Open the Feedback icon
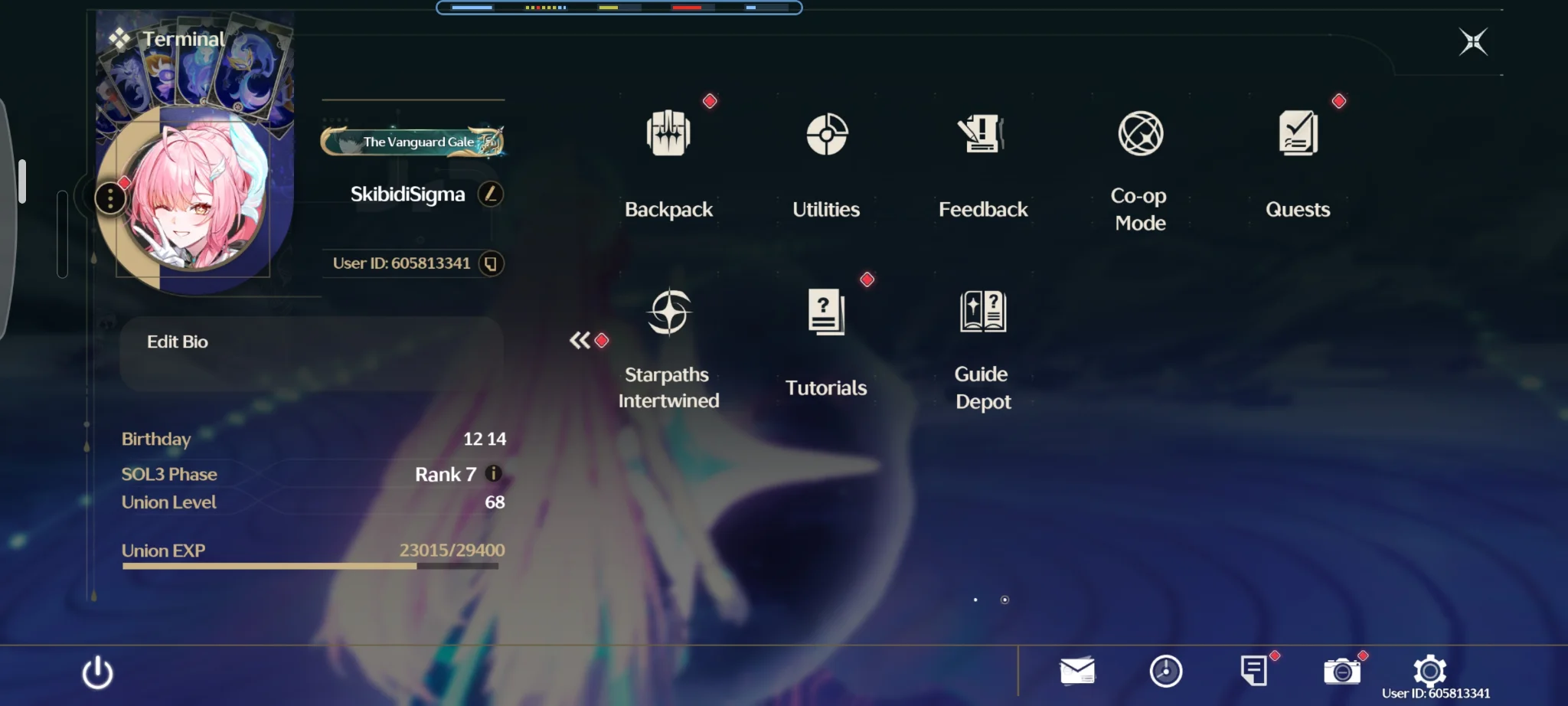Viewport: 1568px width, 706px height. [982, 133]
